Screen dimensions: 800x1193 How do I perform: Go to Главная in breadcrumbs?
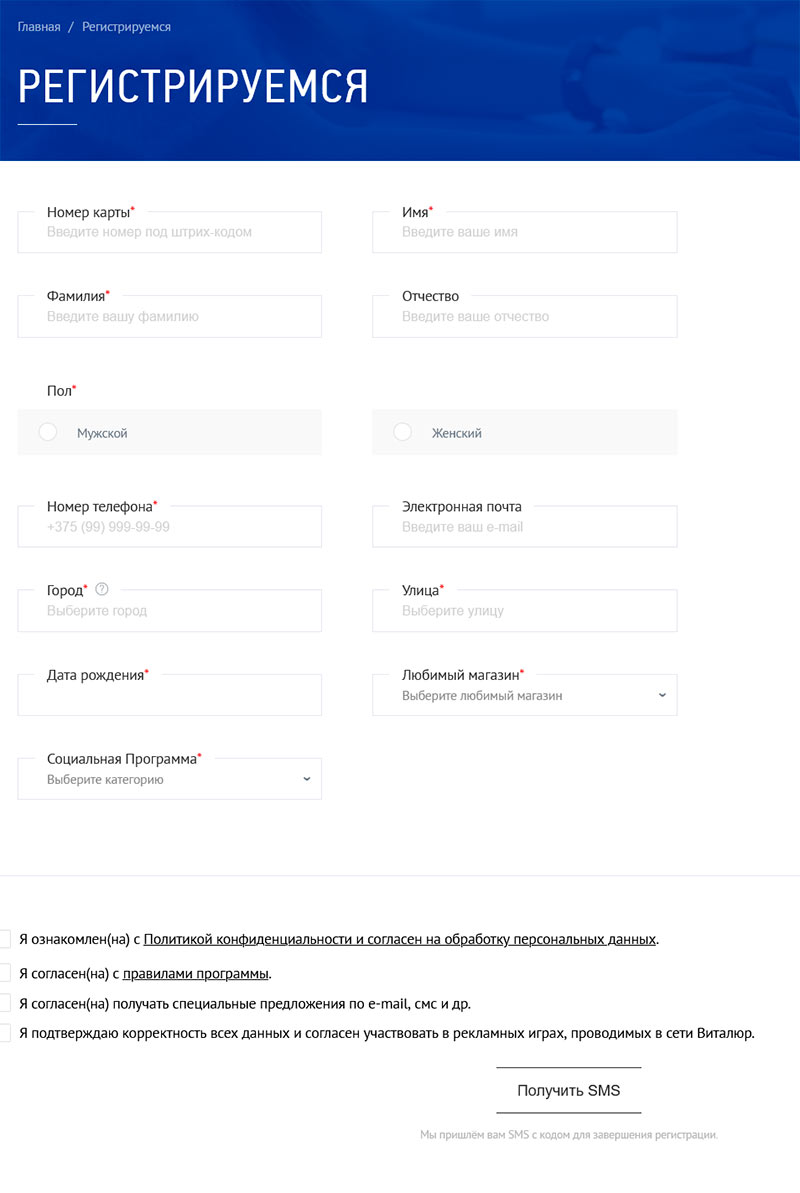[39, 27]
